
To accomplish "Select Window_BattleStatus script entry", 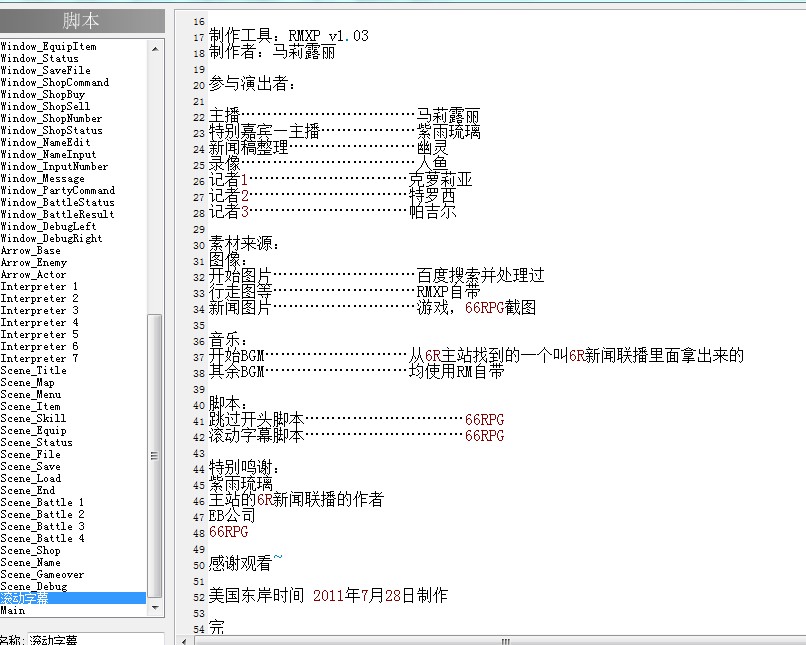I will point(58,202).
